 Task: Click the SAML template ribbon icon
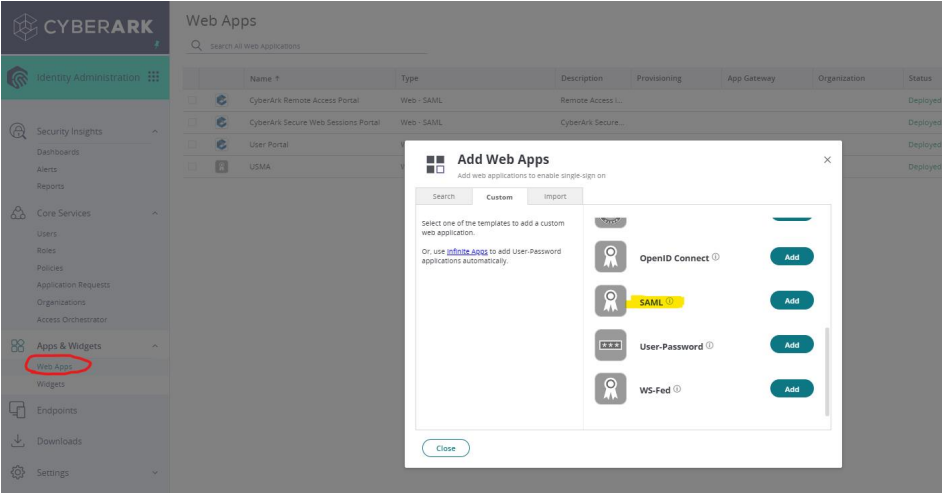(610, 301)
